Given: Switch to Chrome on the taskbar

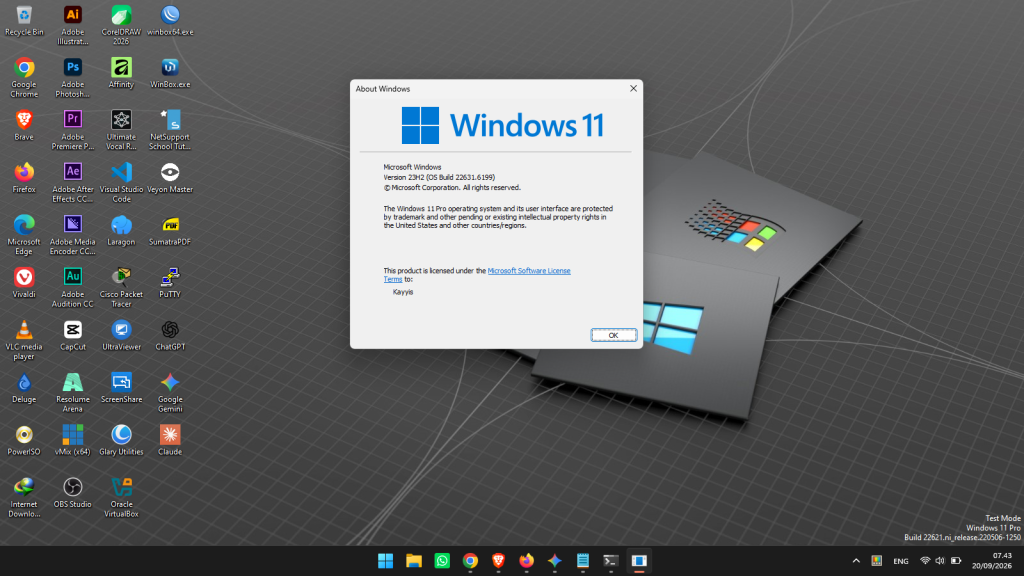Looking at the screenshot, I should pyautogui.click(x=470, y=561).
